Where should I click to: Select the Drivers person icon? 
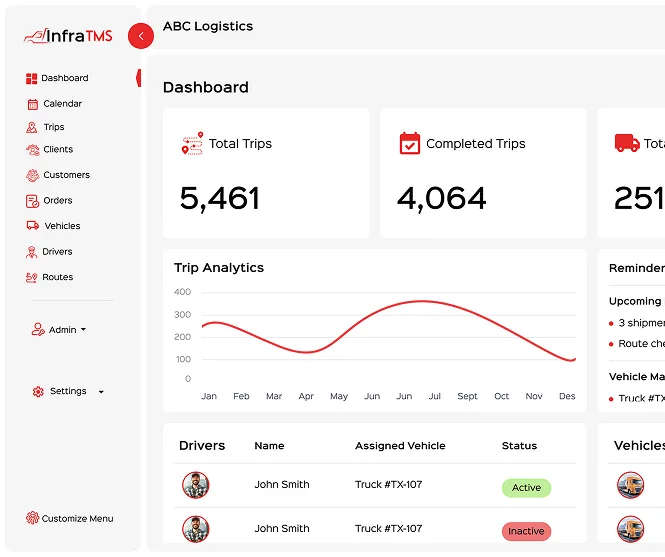coord(31,252)
